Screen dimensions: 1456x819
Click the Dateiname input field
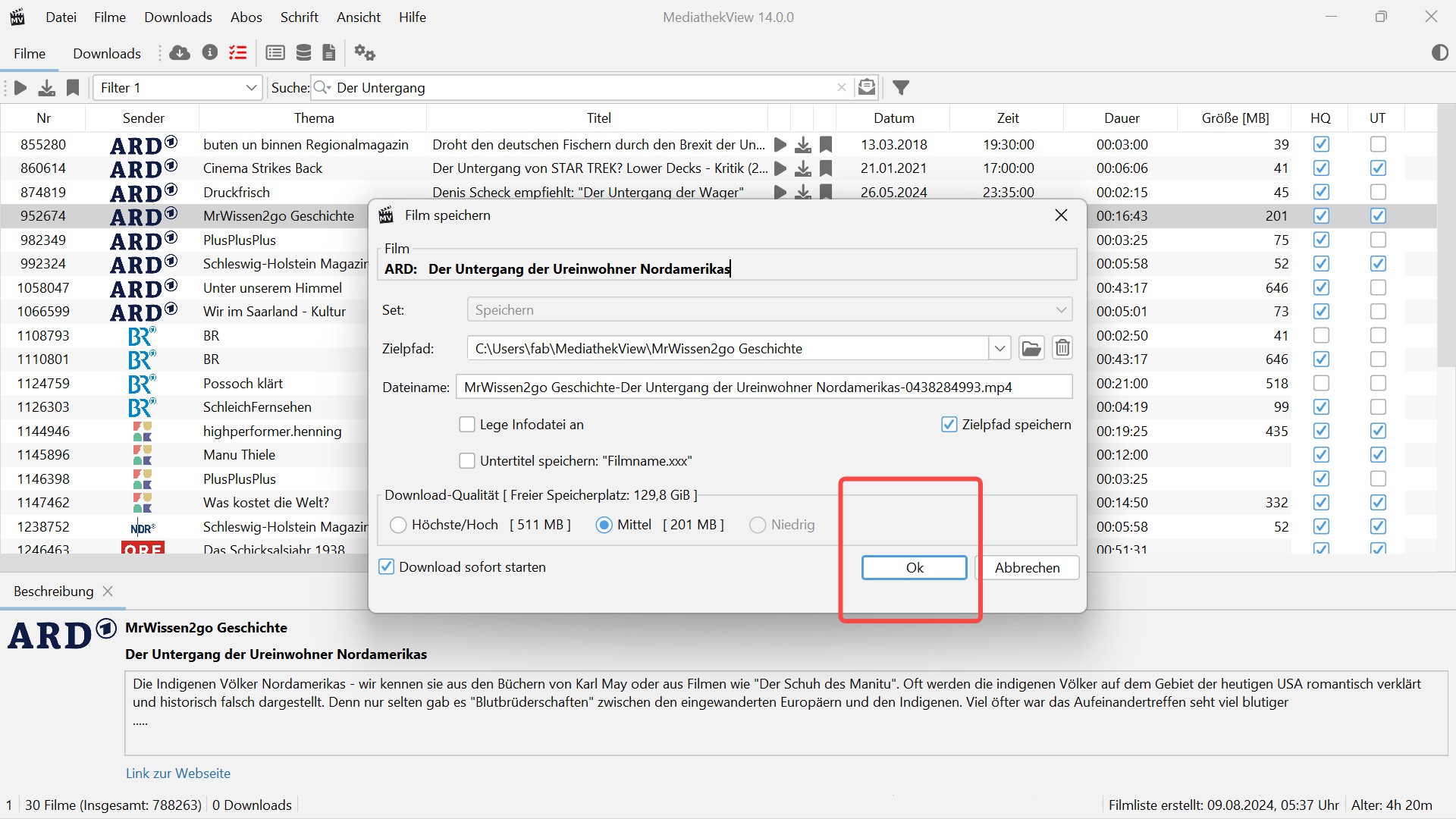(x=764, y=387)
